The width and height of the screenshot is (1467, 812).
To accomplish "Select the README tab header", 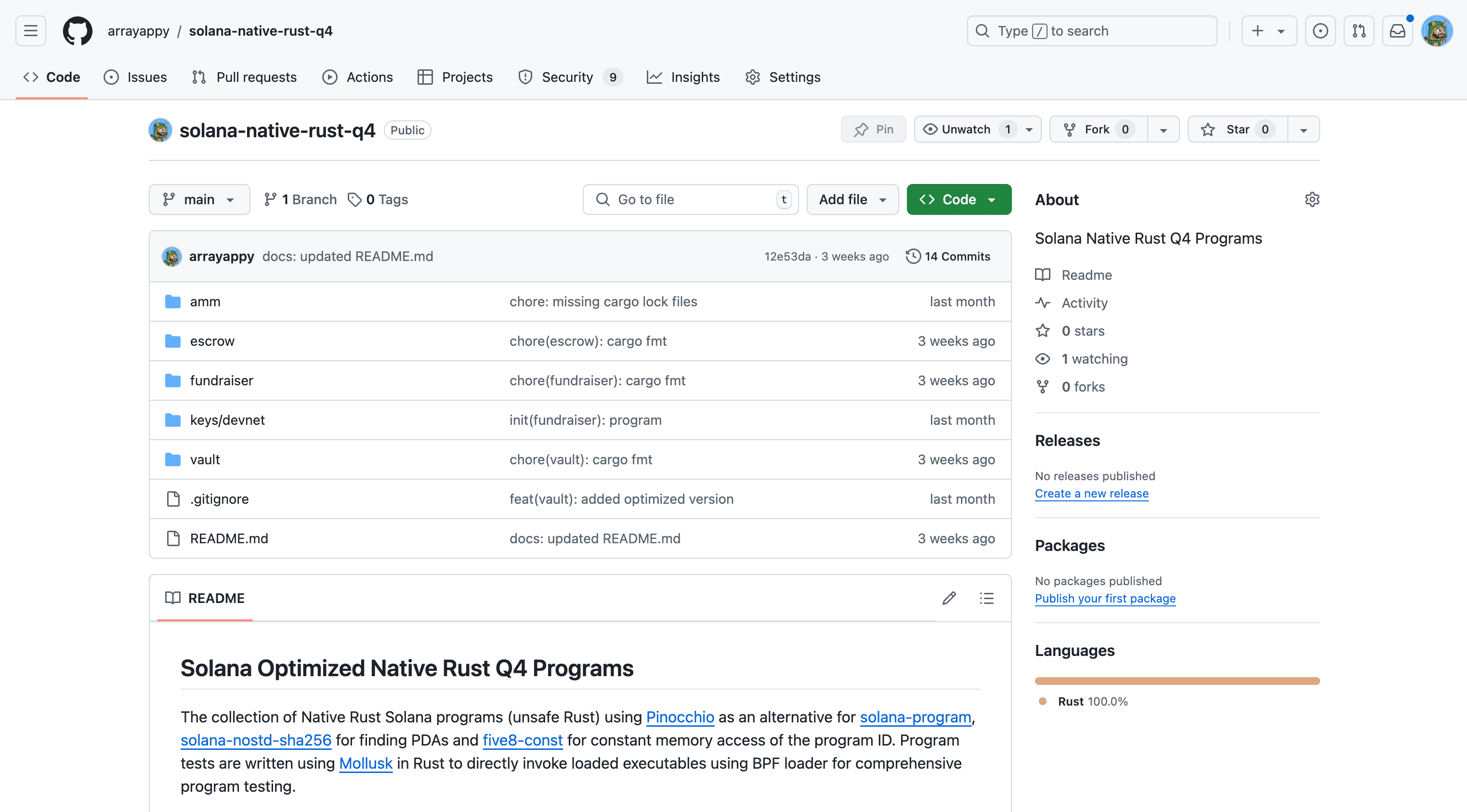I will [205, 598].
